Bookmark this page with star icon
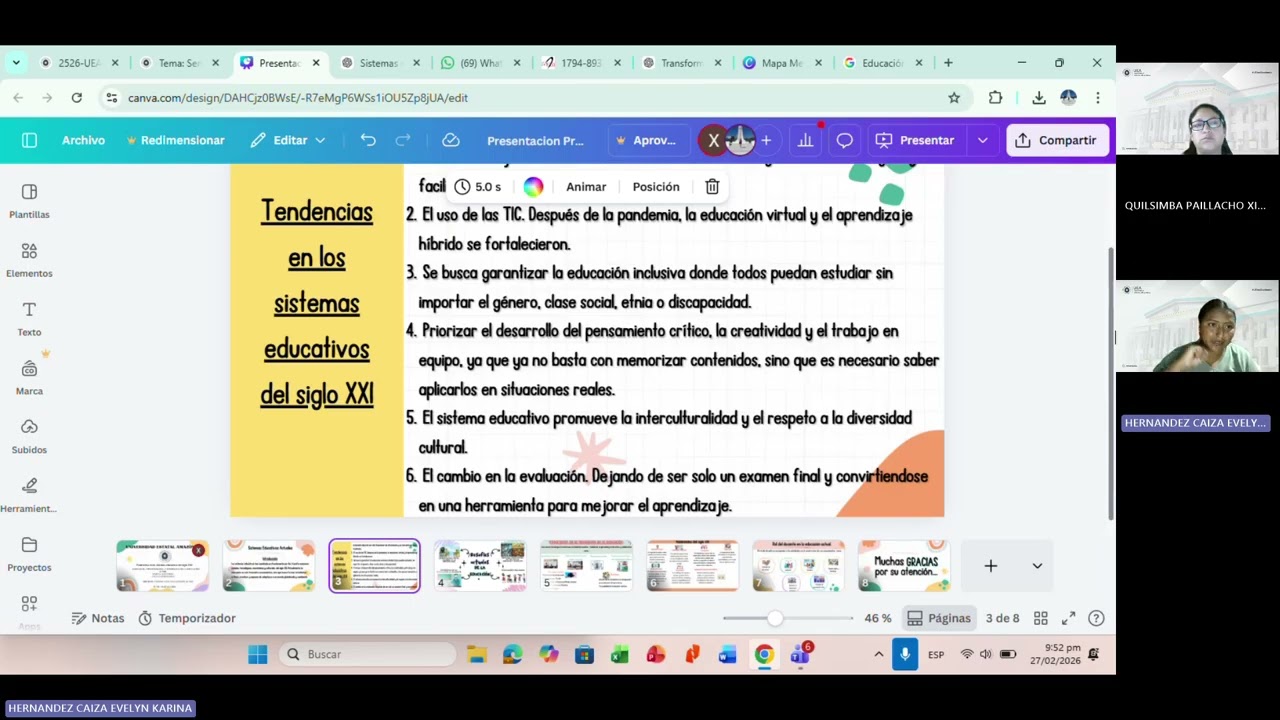The width and height of the screenshot is (1280, 720). tap(954, 98)
